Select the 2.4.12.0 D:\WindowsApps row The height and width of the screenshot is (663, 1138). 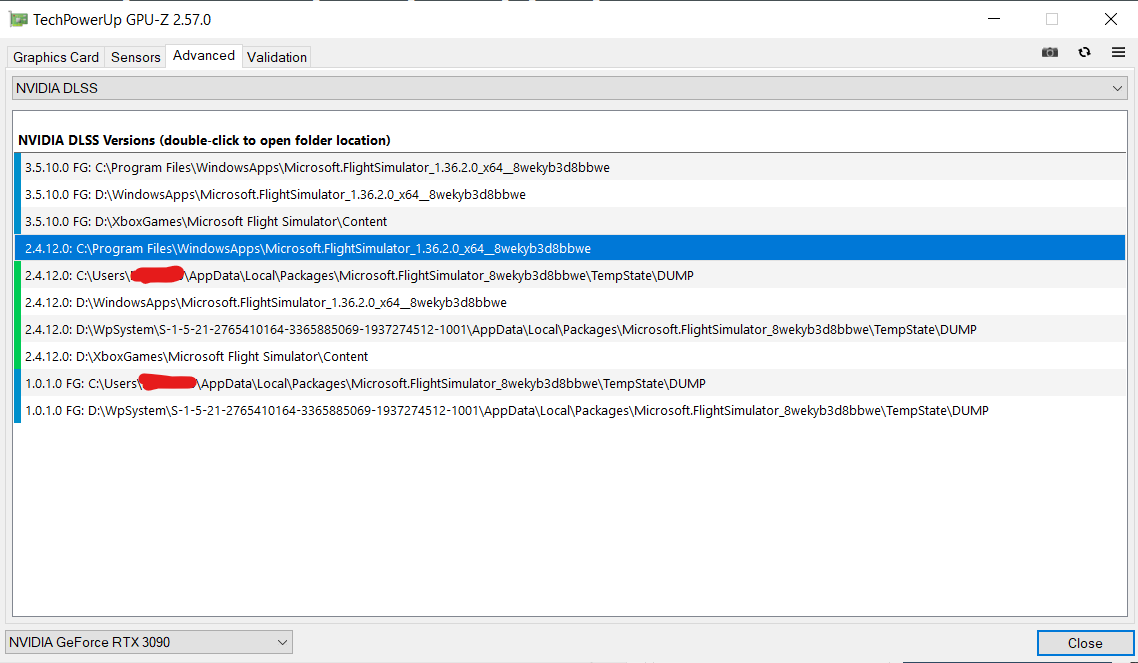tap(570, 302)
